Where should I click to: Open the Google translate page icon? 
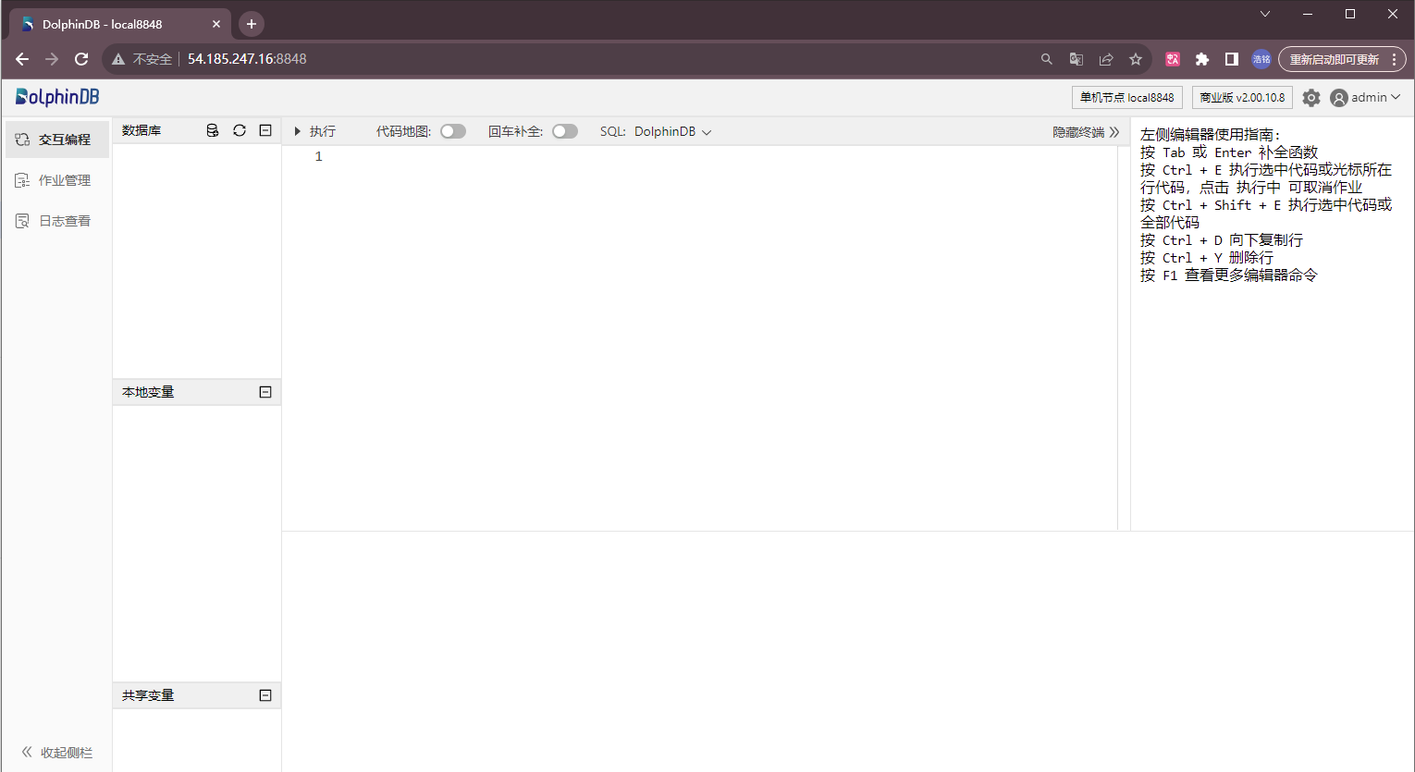pyautogui.click(x=1076, y=59)
